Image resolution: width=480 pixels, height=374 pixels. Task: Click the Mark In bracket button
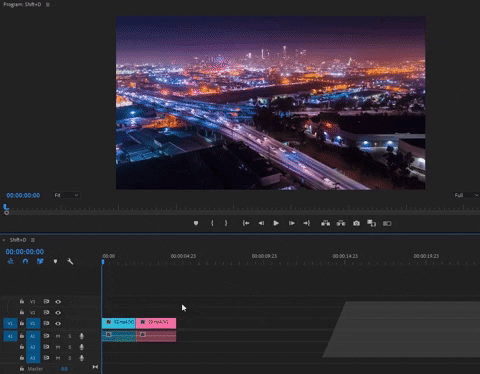212,223
